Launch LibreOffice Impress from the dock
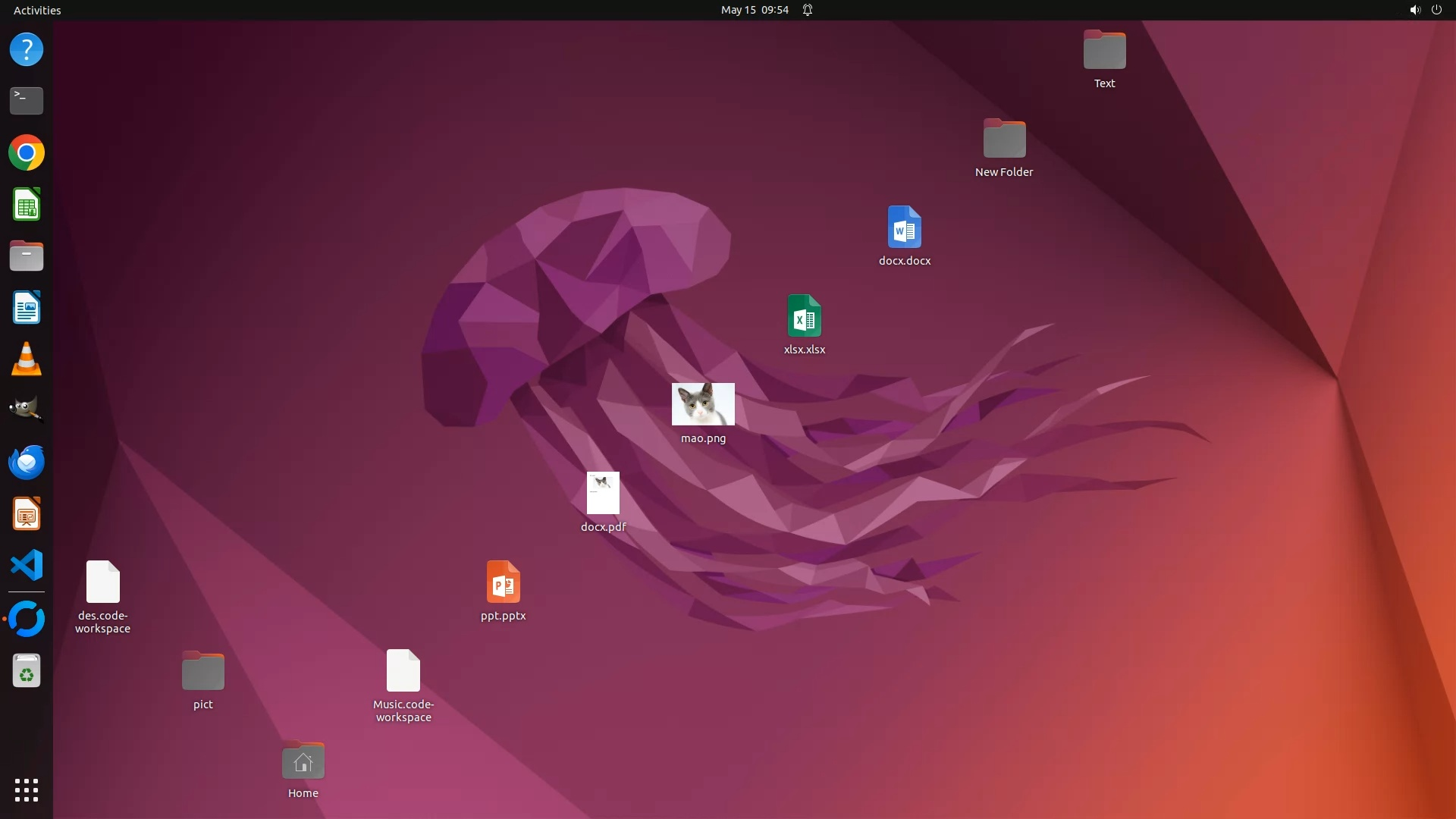This screenshot has width=1456, height=819. coord(27,513)
